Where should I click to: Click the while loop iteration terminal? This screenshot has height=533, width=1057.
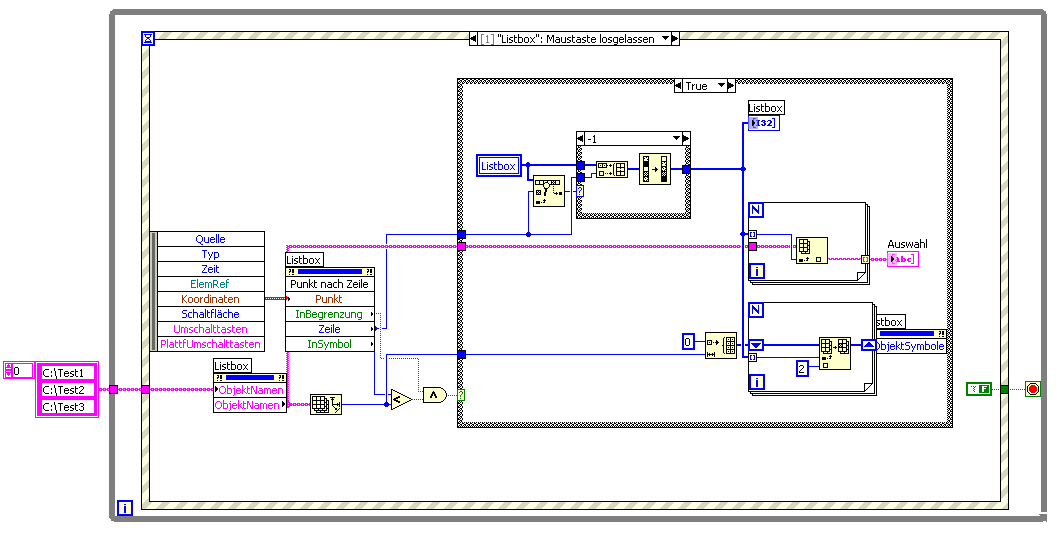123,508
